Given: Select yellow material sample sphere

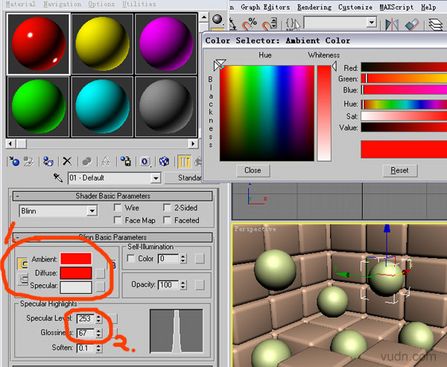Looking at the screenshot, I should (102, 44).
